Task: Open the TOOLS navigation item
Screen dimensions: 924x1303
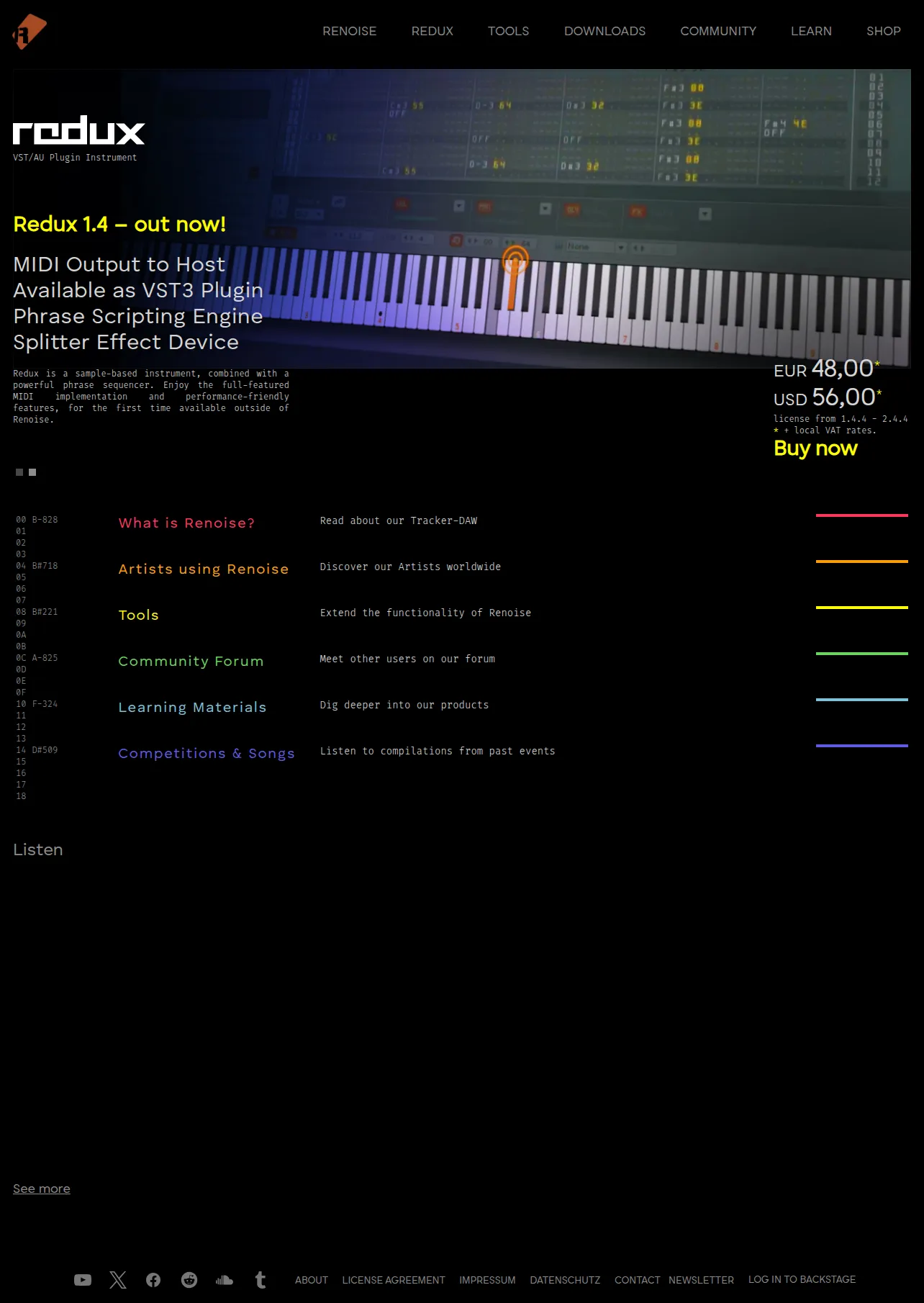Action: click(x=509, y=31)
